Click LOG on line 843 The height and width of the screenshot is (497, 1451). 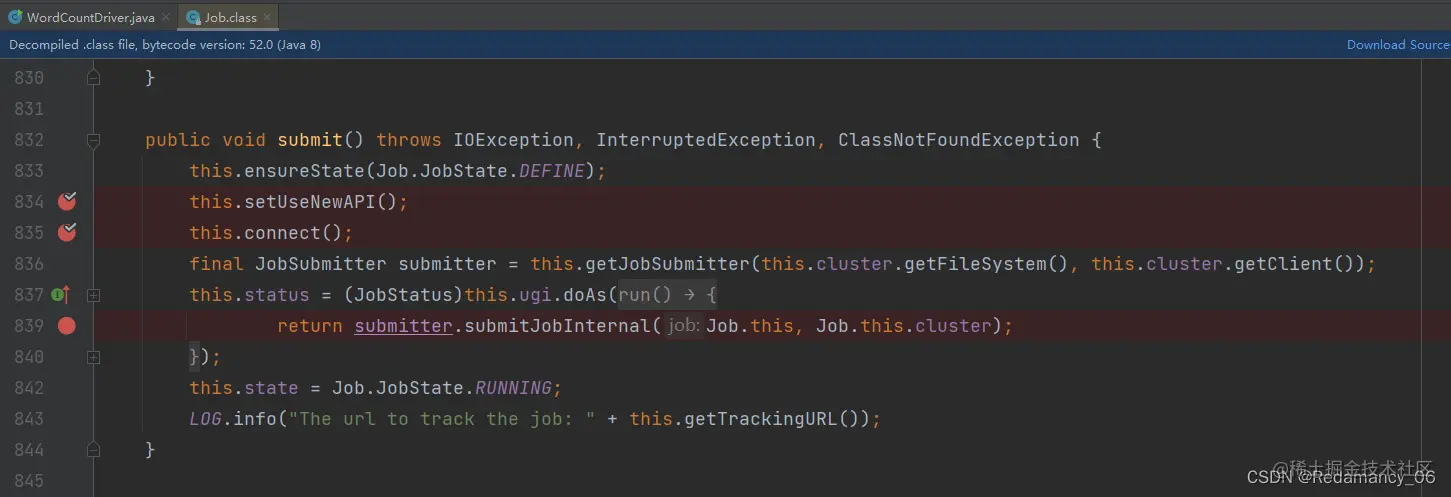point(206,419)
